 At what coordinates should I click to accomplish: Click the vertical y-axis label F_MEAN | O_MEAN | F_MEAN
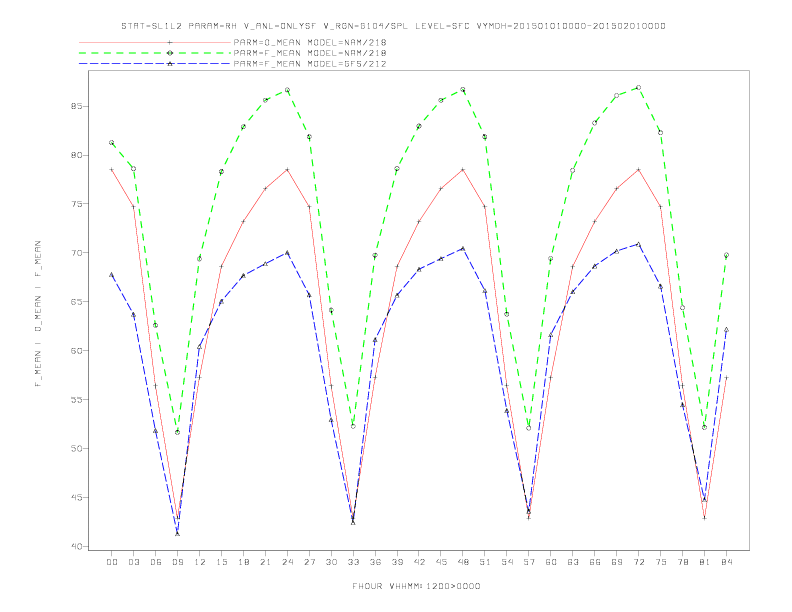point(38,314)
